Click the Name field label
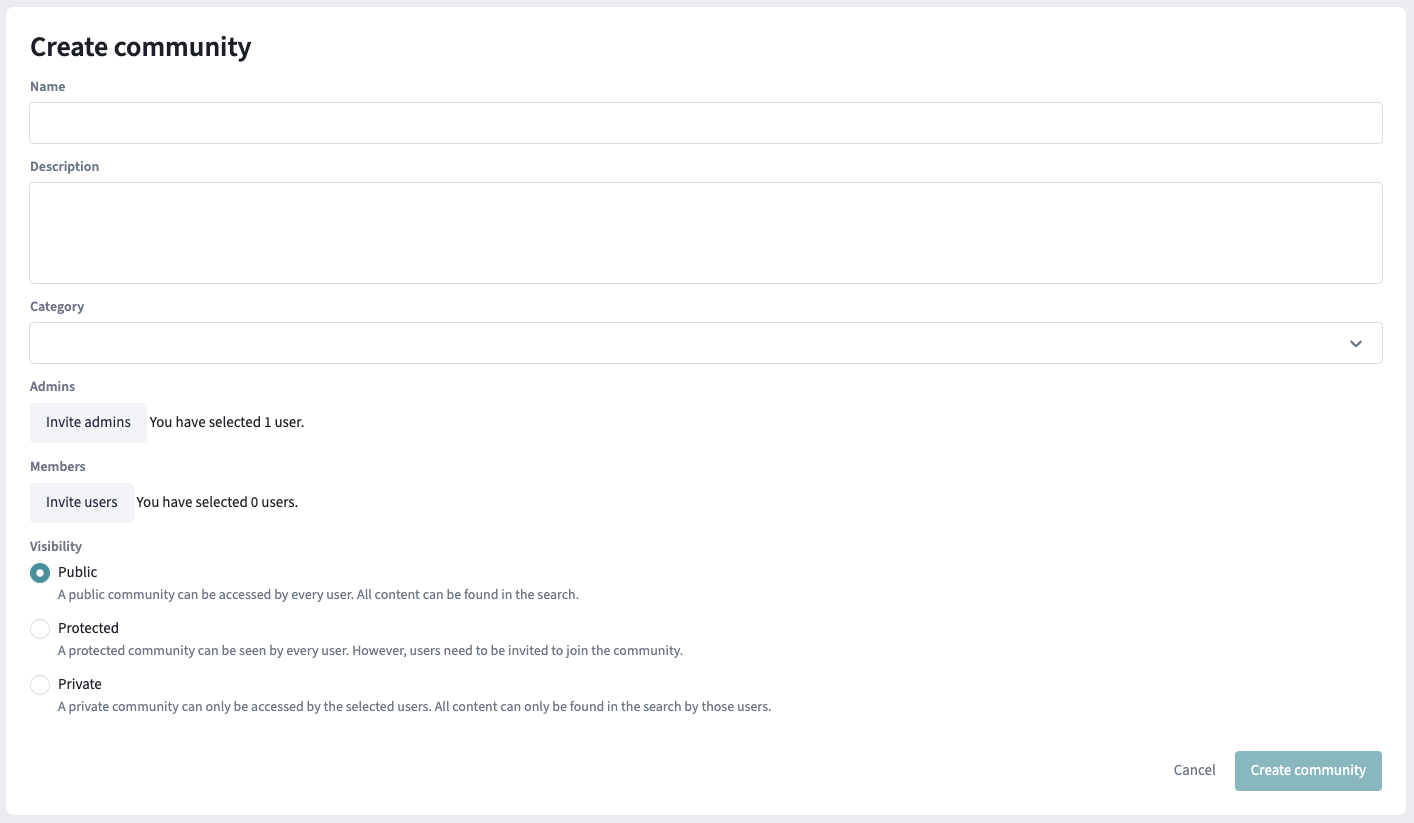 click(x=48, y=87)
